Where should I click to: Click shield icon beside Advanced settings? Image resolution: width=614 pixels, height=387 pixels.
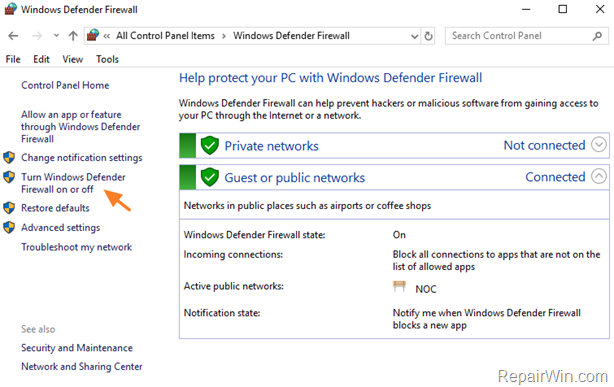pyautogui.click(x=9, y=227)
